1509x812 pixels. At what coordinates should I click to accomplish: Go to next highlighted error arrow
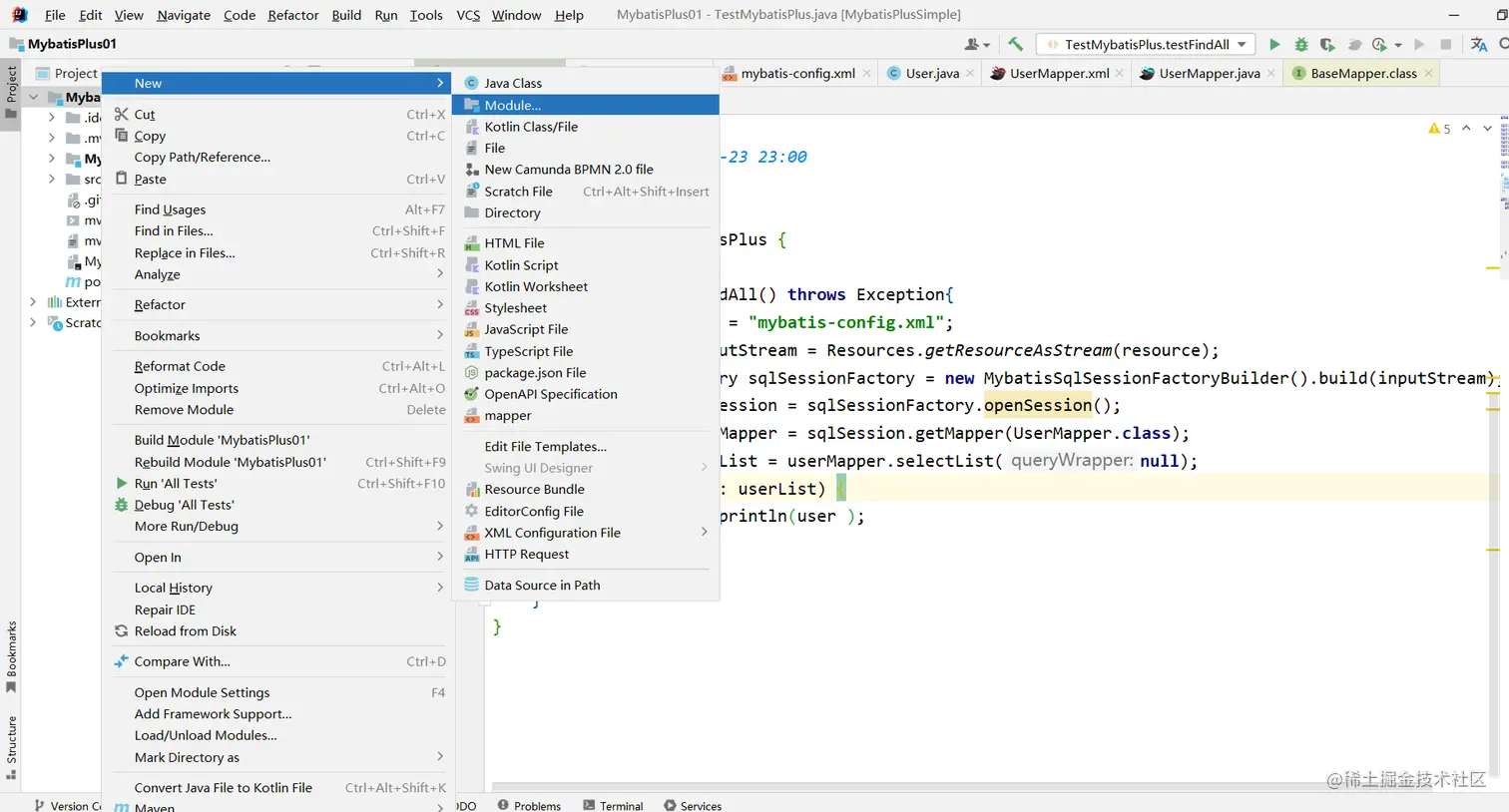point(1487,129)
